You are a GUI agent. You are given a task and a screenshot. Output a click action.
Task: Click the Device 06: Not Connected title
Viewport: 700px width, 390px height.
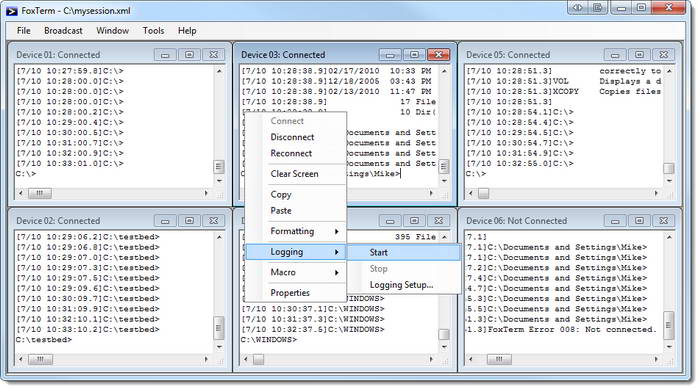(x=517, y=221)
